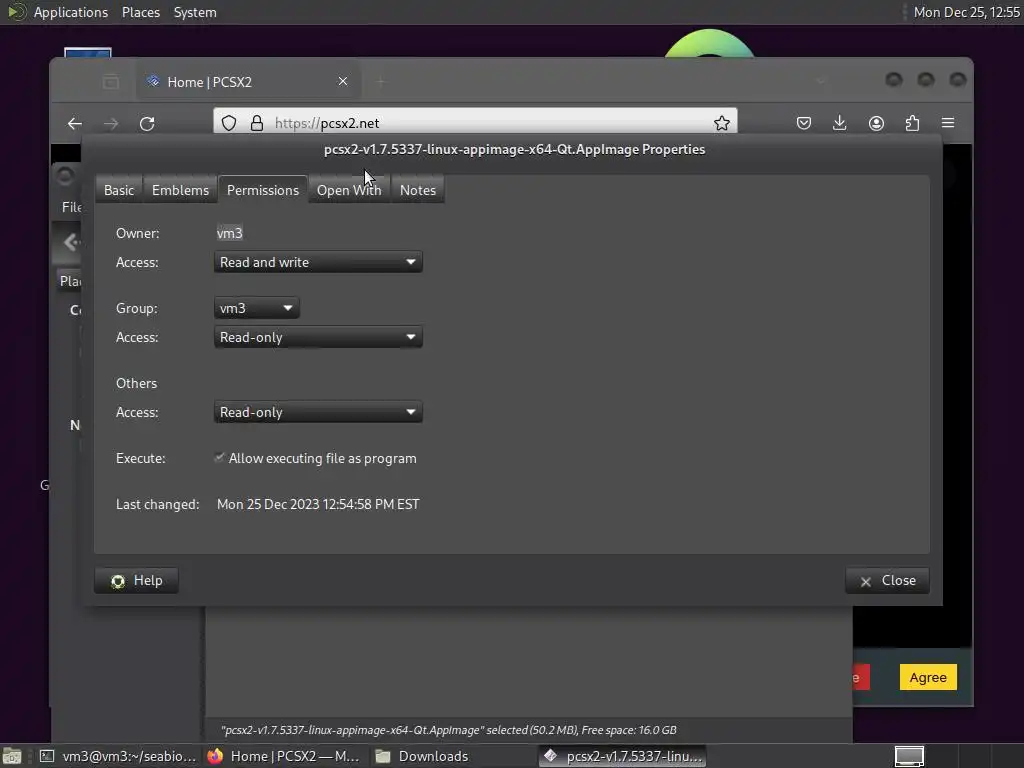Screen dimensions: 1024x768
Task: Switch to Firefox Home | PCSX2 in taskbar
Action: click(284, 756)
